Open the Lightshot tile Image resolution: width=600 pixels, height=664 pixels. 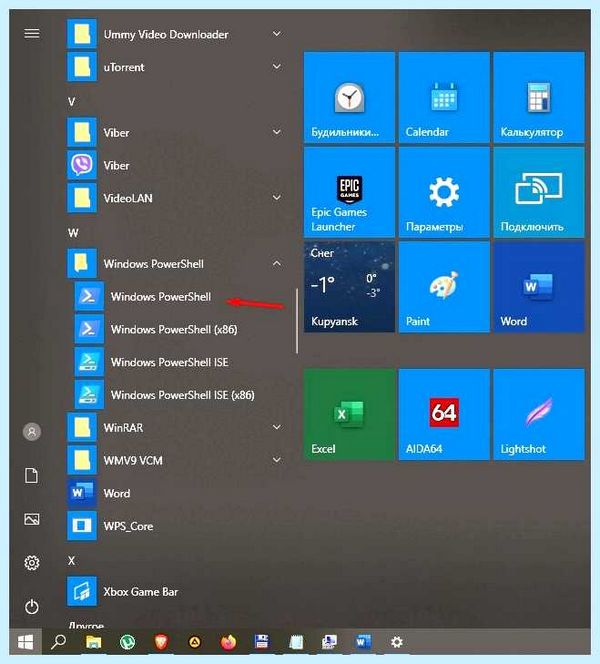[x=539, y=414]
